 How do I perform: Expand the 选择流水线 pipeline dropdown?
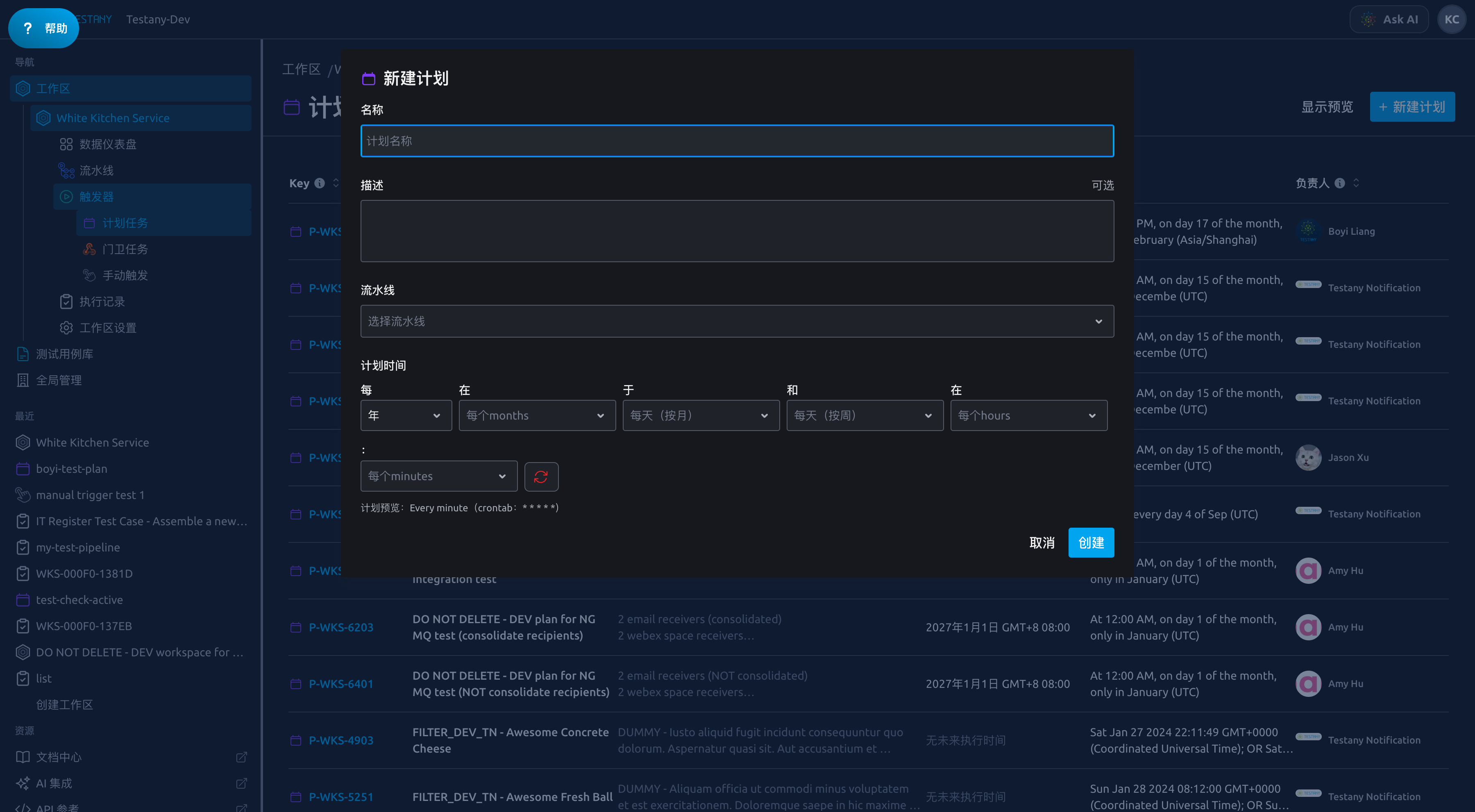pyautogui.click(x=737, y=321)
